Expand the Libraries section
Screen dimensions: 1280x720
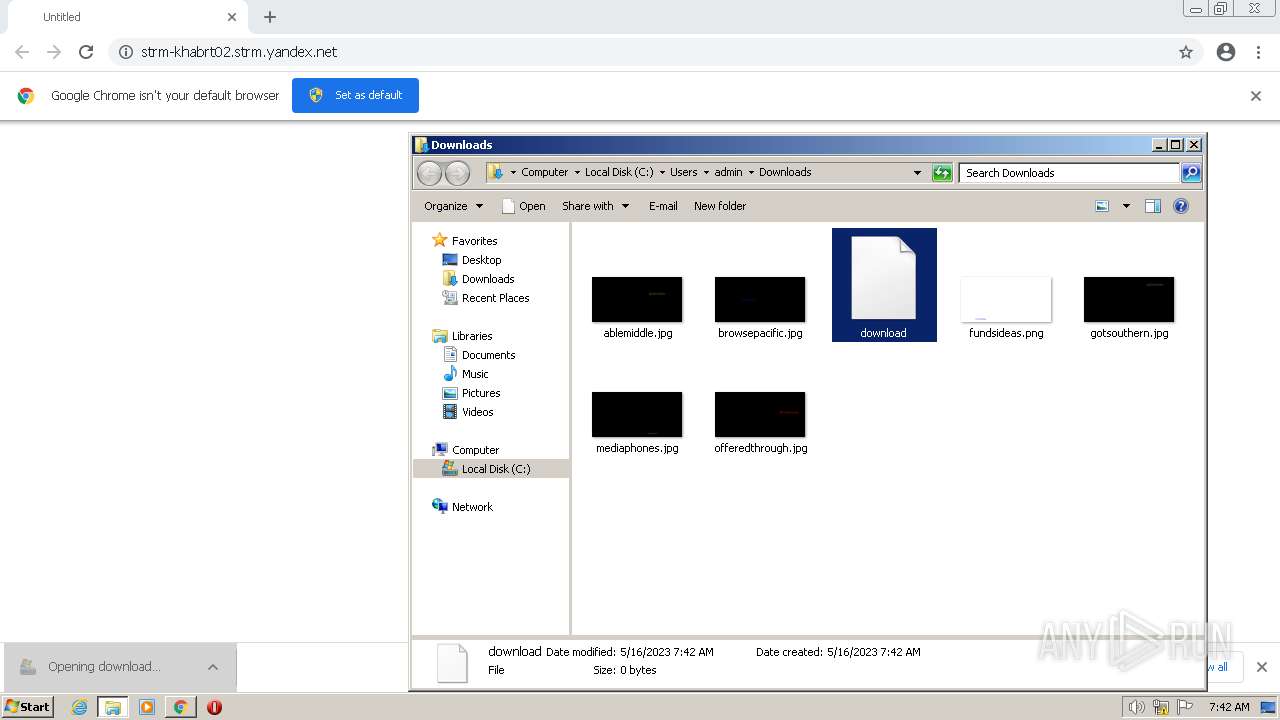pyautogui.click(x=472, y=336)
